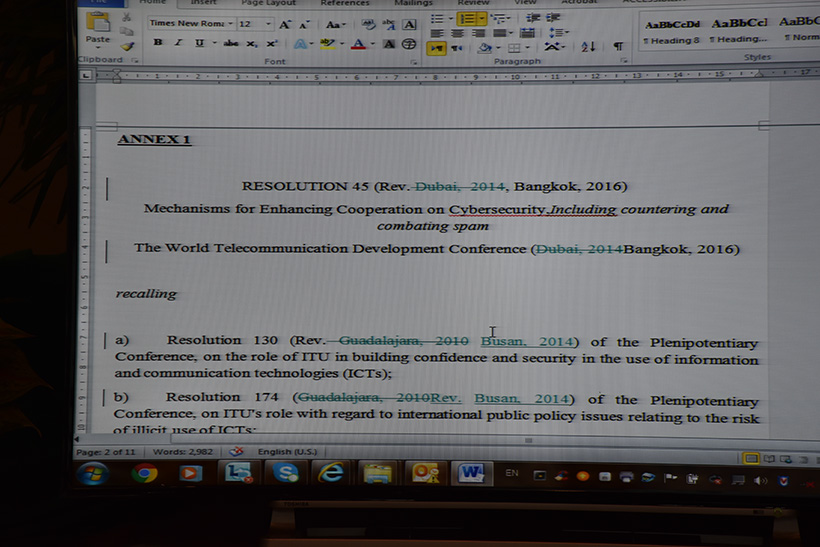Click the Windows Start orb
This screenshot has width=820, height=547.
point(93,474)
